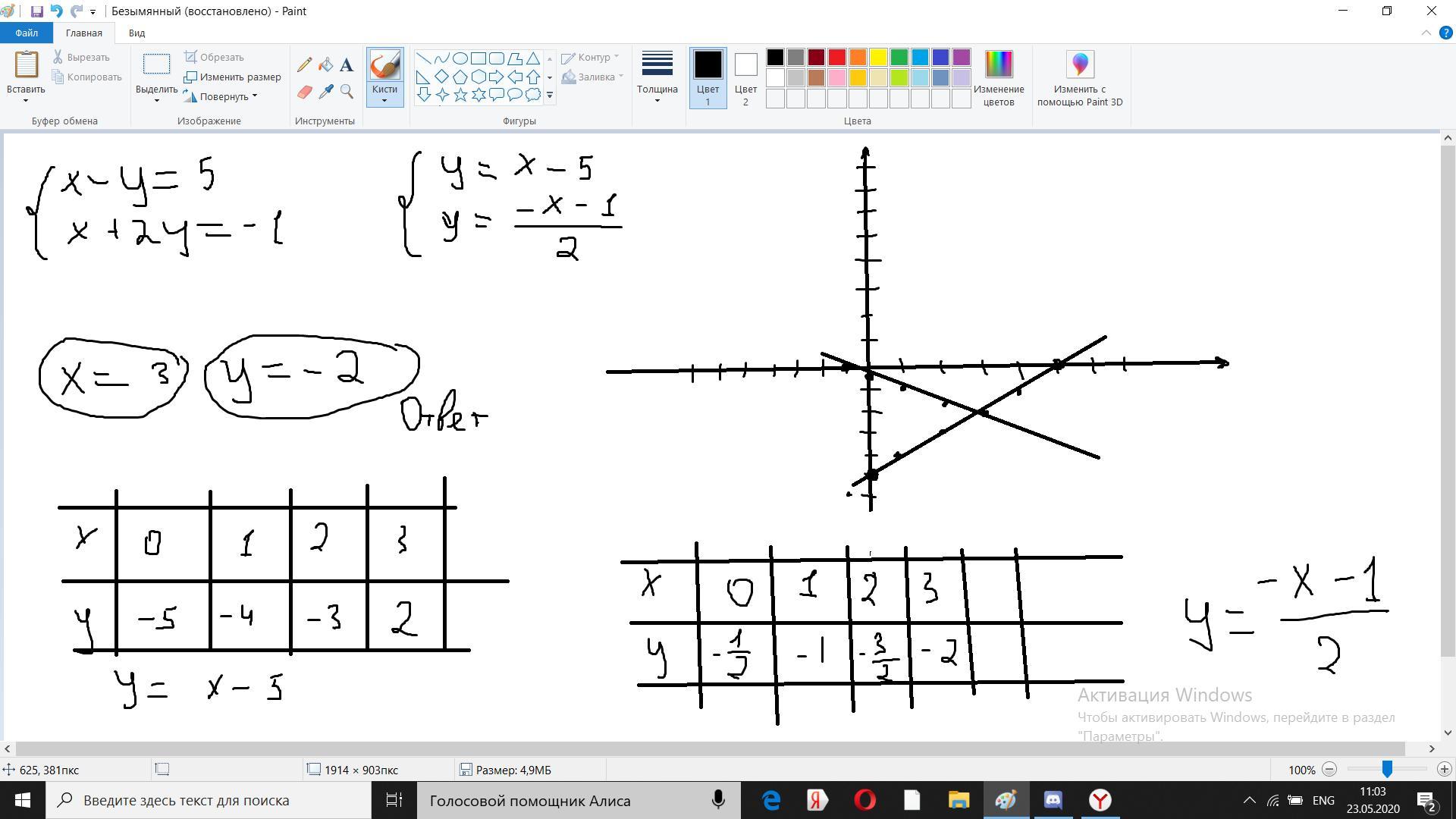Click the Zoom in plus button
The height and width of the screenshot is (819, 1456).
point(1444,769)
